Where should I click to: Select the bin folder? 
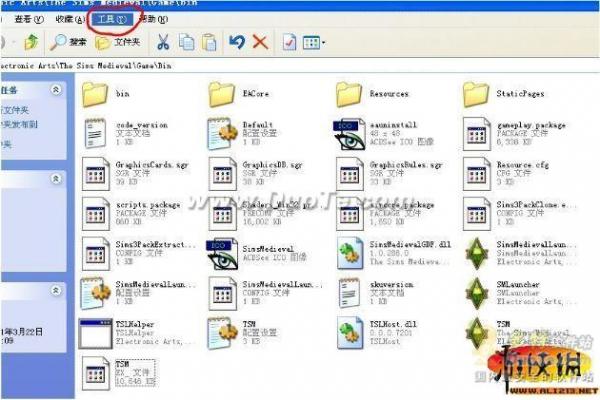(106, 95)
